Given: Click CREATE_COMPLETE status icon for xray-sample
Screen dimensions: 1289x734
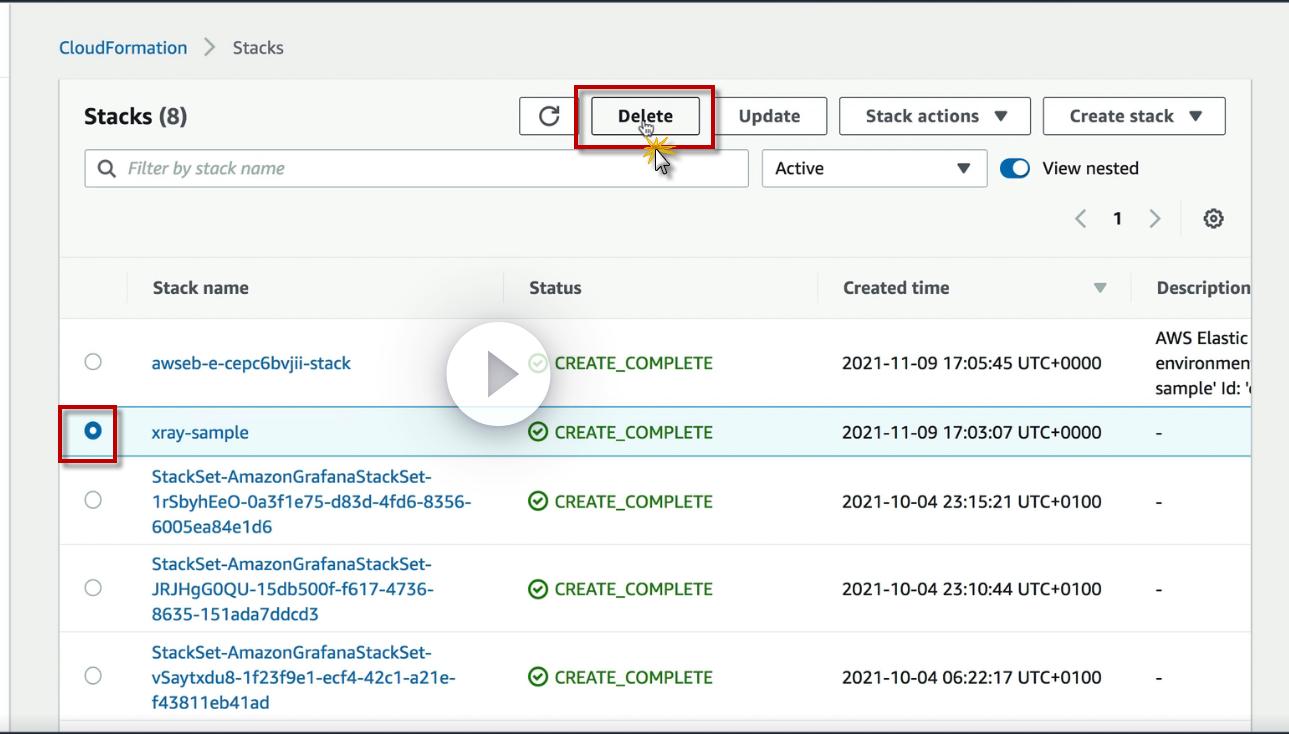Looking at the screenshot, I should pos(538,432).
